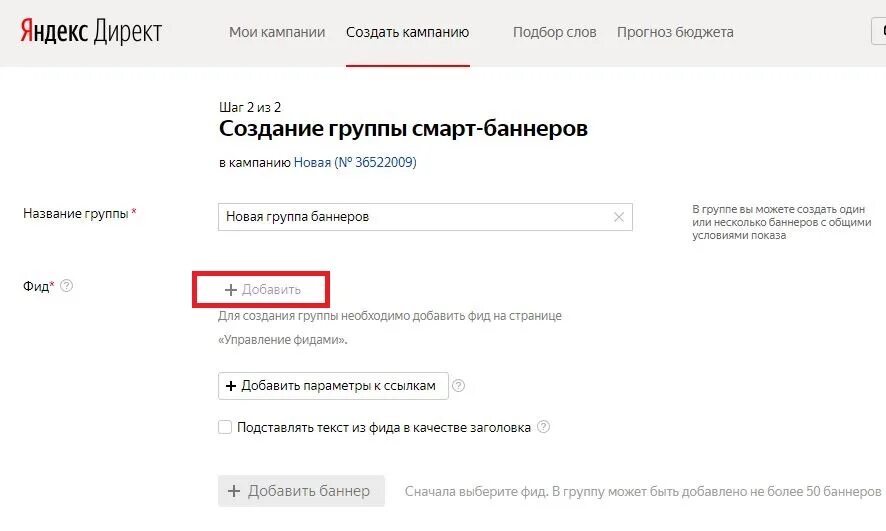Viewport: 886px width, 531px height.
Task: Clear the group name with X icon
Action: point(619,217)
